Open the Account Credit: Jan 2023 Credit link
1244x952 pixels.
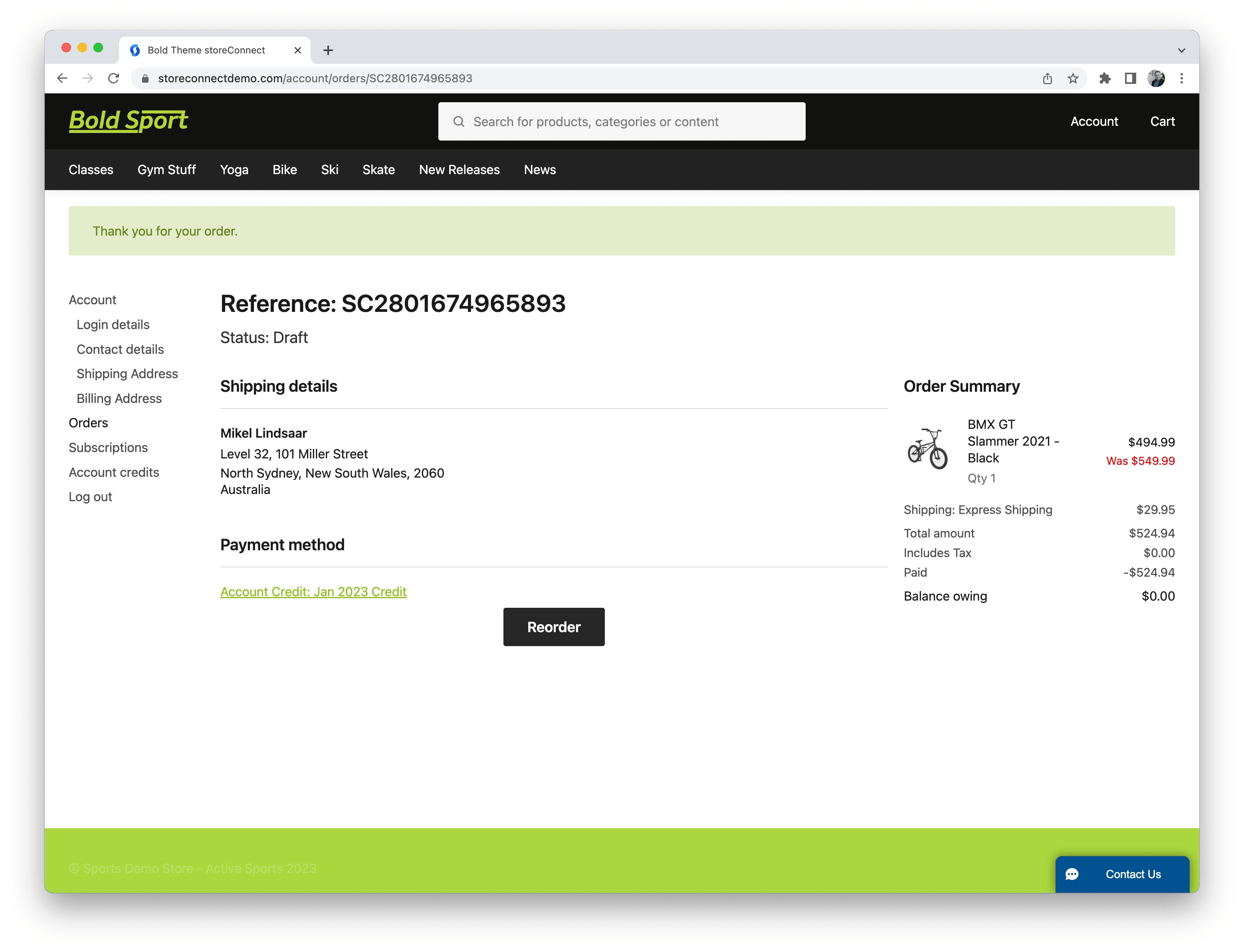313,591
